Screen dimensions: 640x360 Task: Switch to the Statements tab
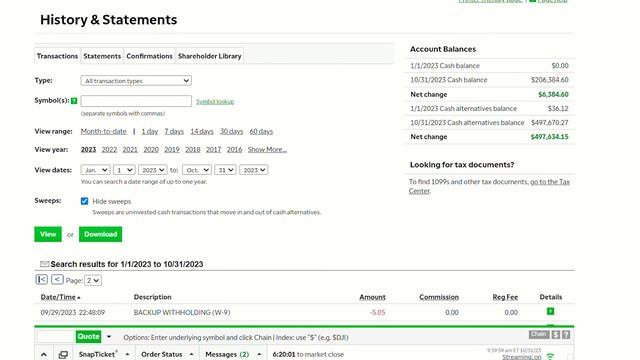[x=102, y=56]
